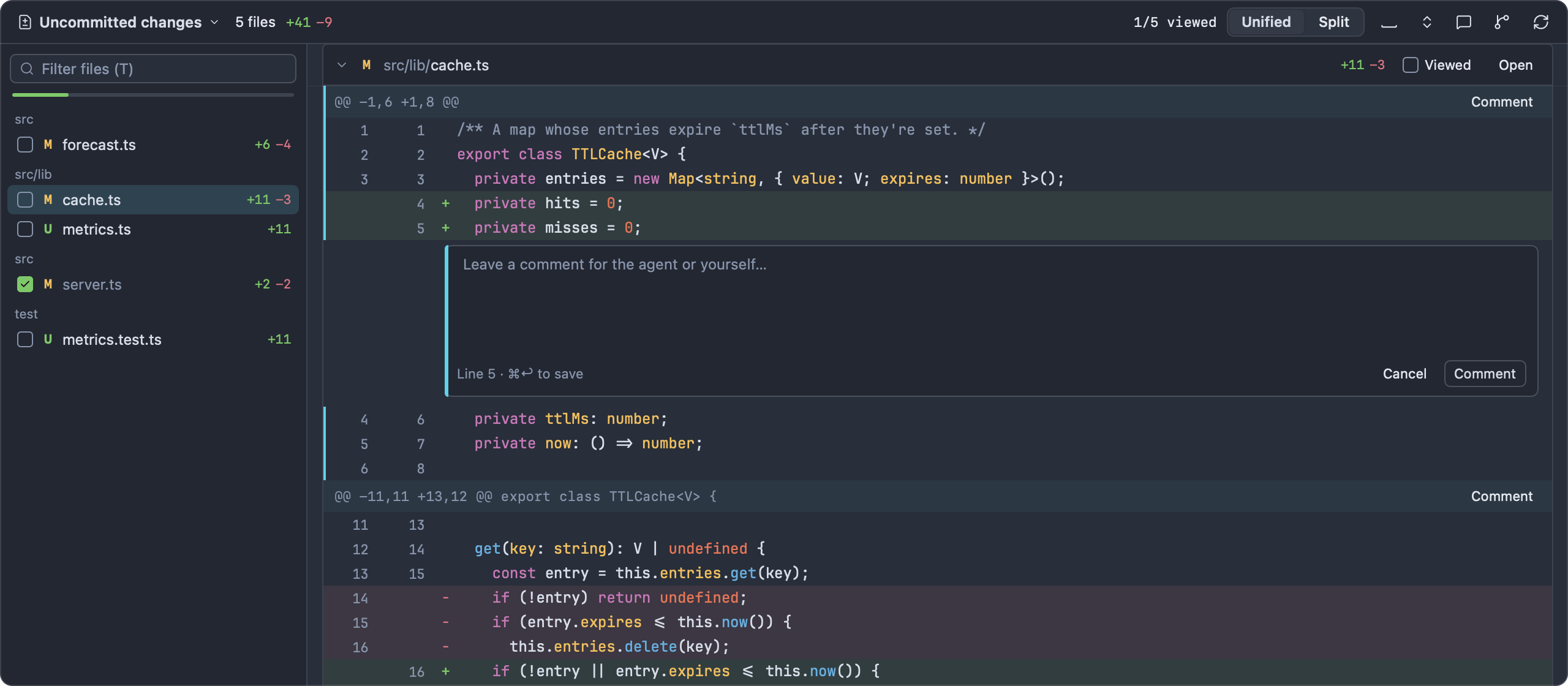Check the metrics.ts checkbox
The height and width of the screenshot is (686, 1568).
pos(25,229)
